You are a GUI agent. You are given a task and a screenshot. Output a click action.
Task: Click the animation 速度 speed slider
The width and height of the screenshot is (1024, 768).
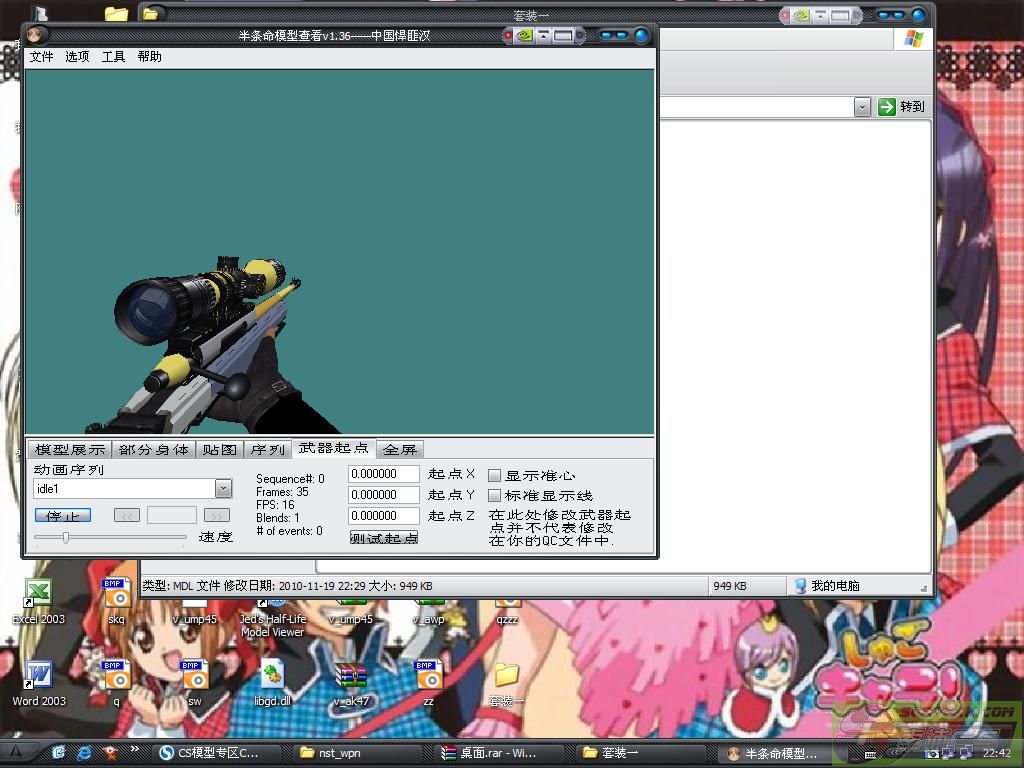(x=66, y=538)
